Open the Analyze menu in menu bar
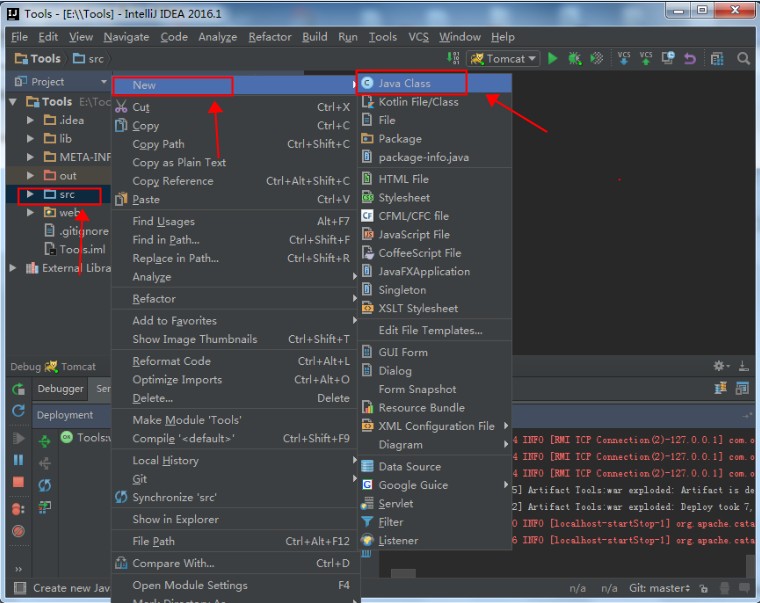Image resolution: width=760 pixels, height=603 pixels. coord(218,37)
